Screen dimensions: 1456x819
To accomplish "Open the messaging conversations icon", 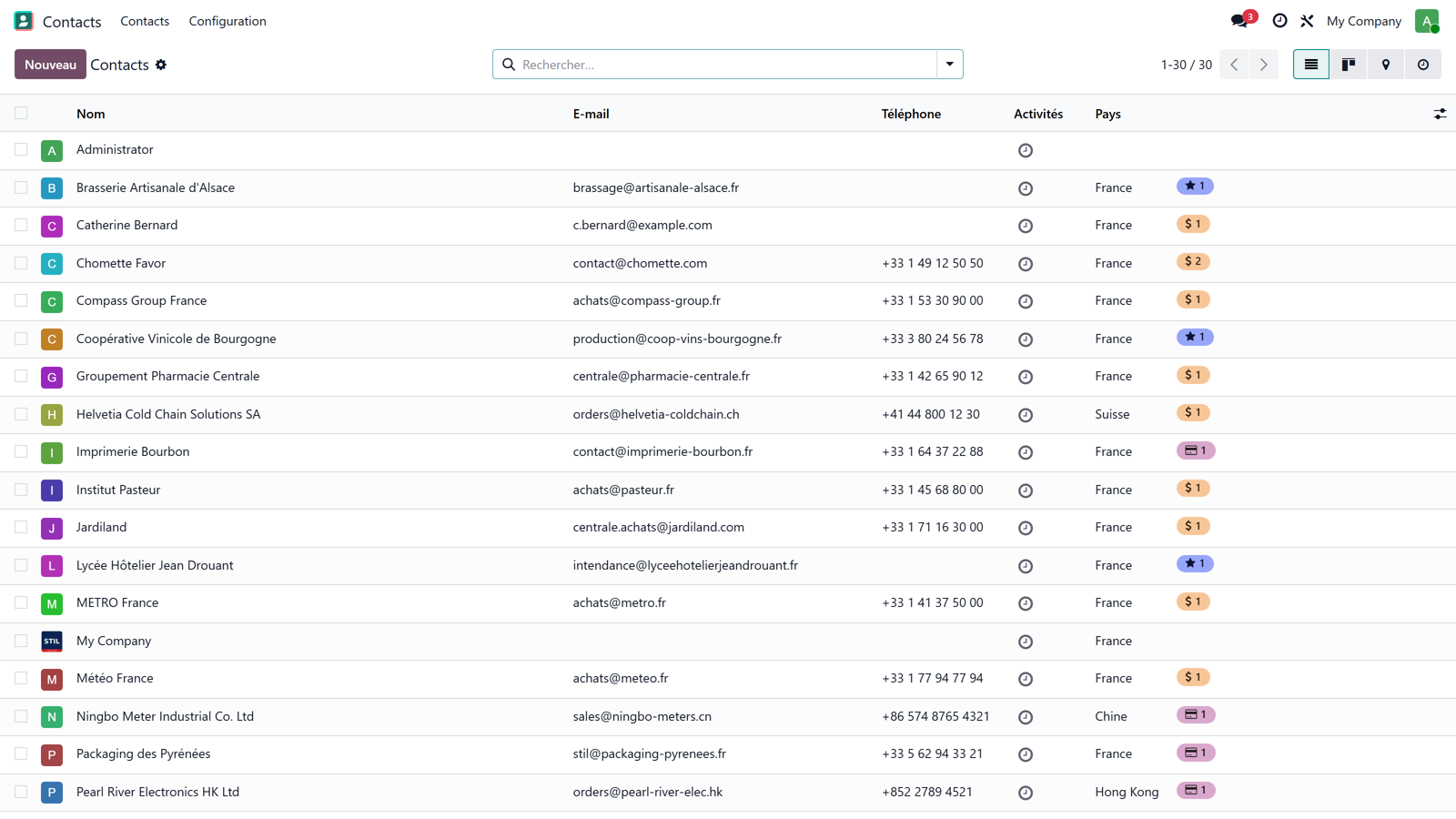I will [1239, 21].
